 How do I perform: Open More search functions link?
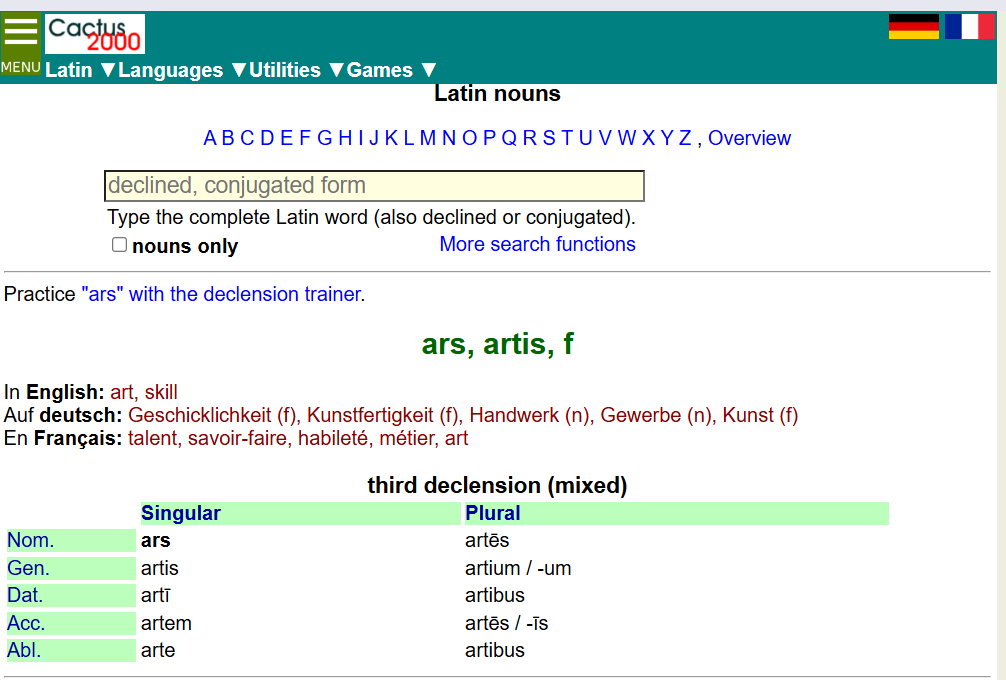pos(538,244)
